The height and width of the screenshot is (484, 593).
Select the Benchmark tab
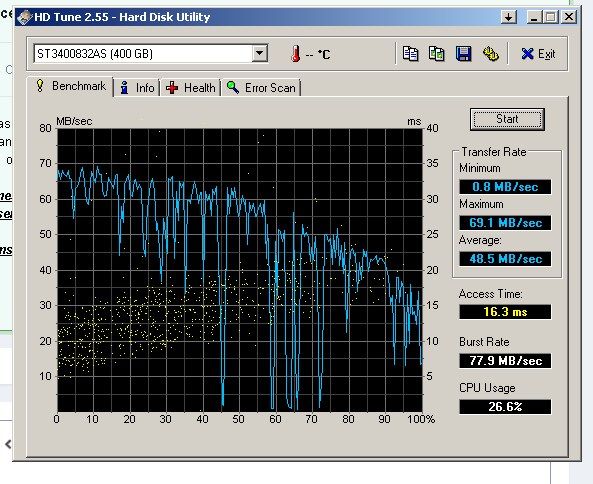71,86
